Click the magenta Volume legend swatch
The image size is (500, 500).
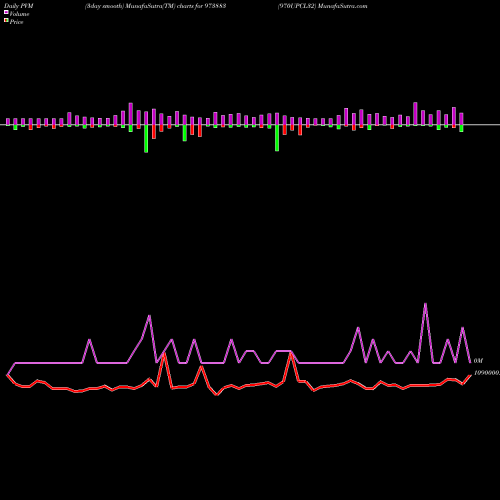point(6,12)
